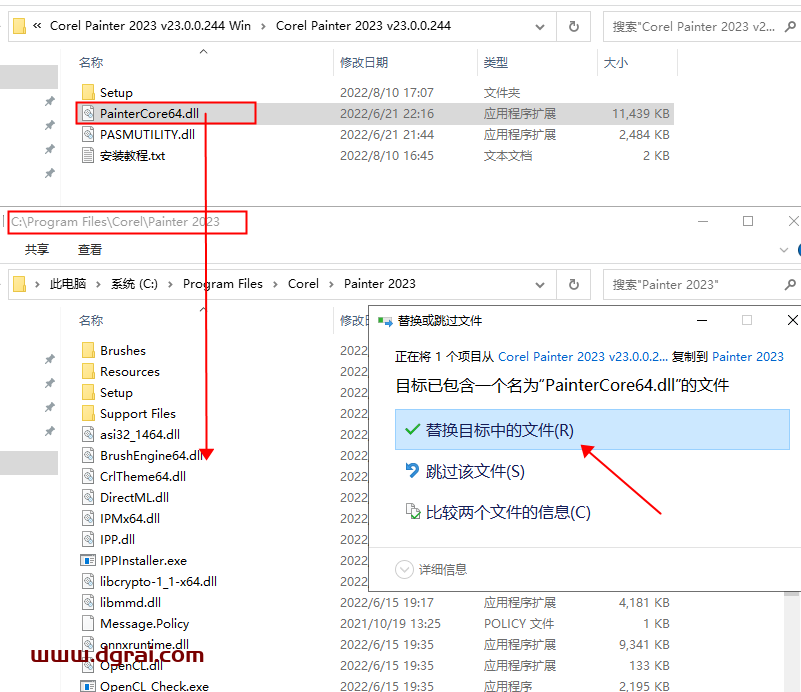Sort upper window by 大小 column
Image resolution: width=801 pixels, height=692 pixels.
616,62
